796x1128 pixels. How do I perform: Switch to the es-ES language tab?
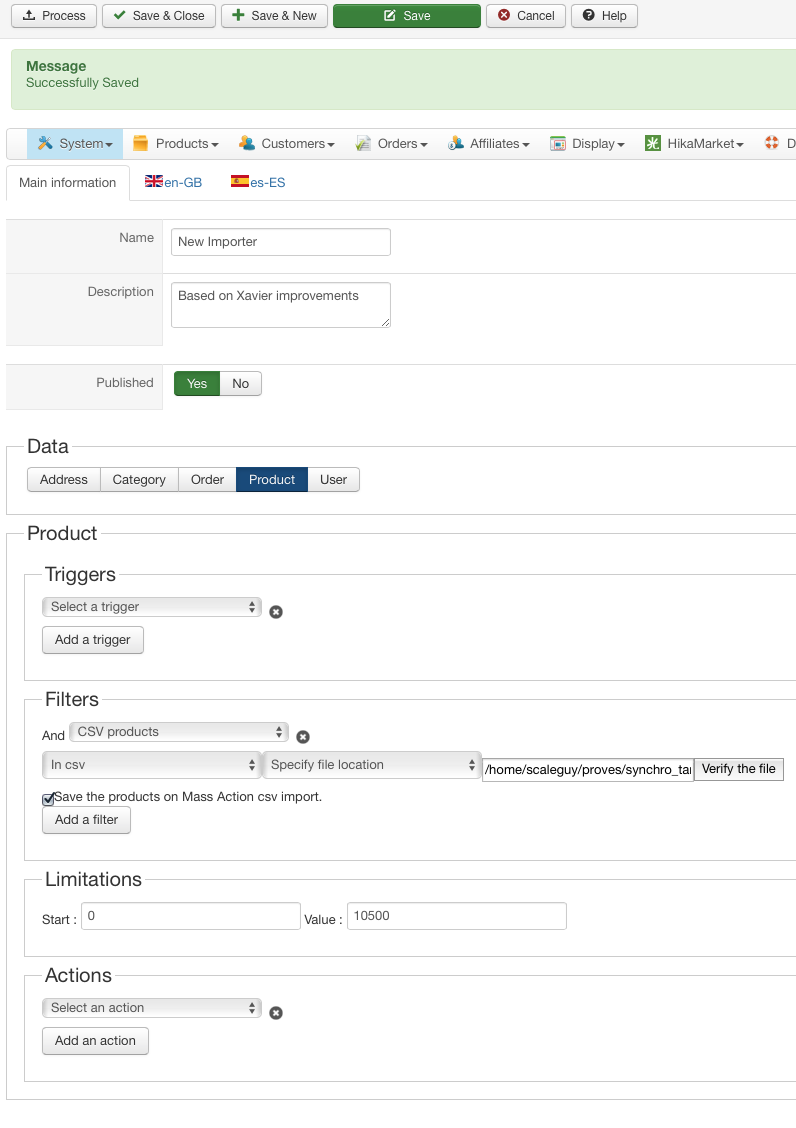pos(257,183)
